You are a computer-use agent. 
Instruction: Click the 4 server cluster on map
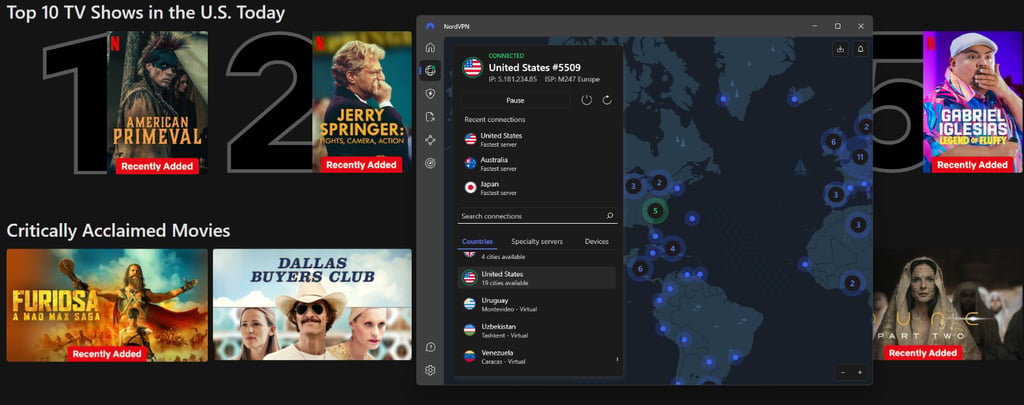pyautogui.click(x=672, y=248)
